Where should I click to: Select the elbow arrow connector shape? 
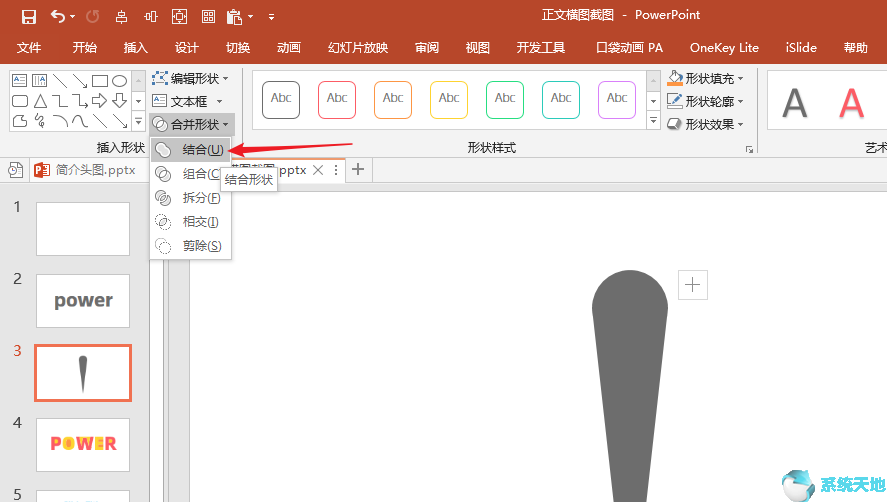[x=80, y=101]
